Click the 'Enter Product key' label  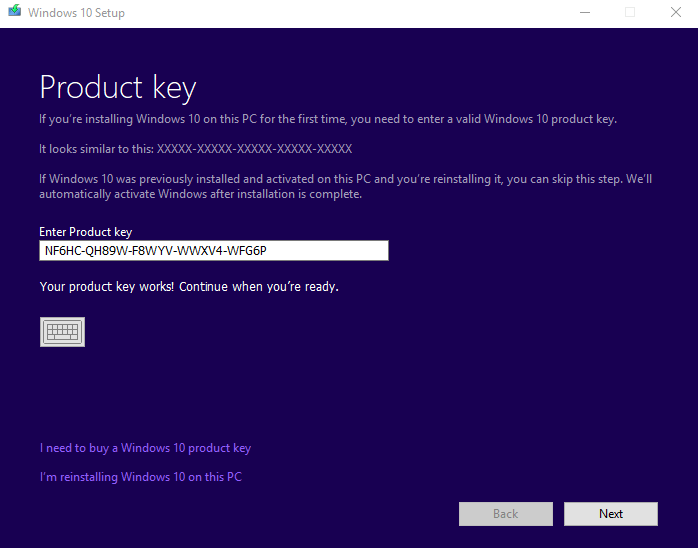pyautogui.click(x=85, y=232)
